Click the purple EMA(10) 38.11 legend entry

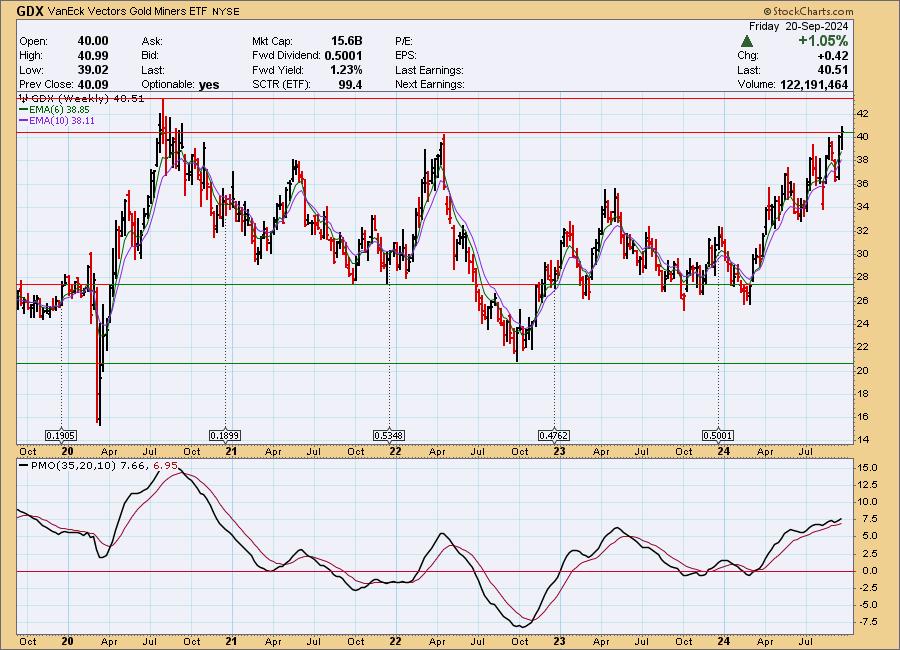click(57, 121)
